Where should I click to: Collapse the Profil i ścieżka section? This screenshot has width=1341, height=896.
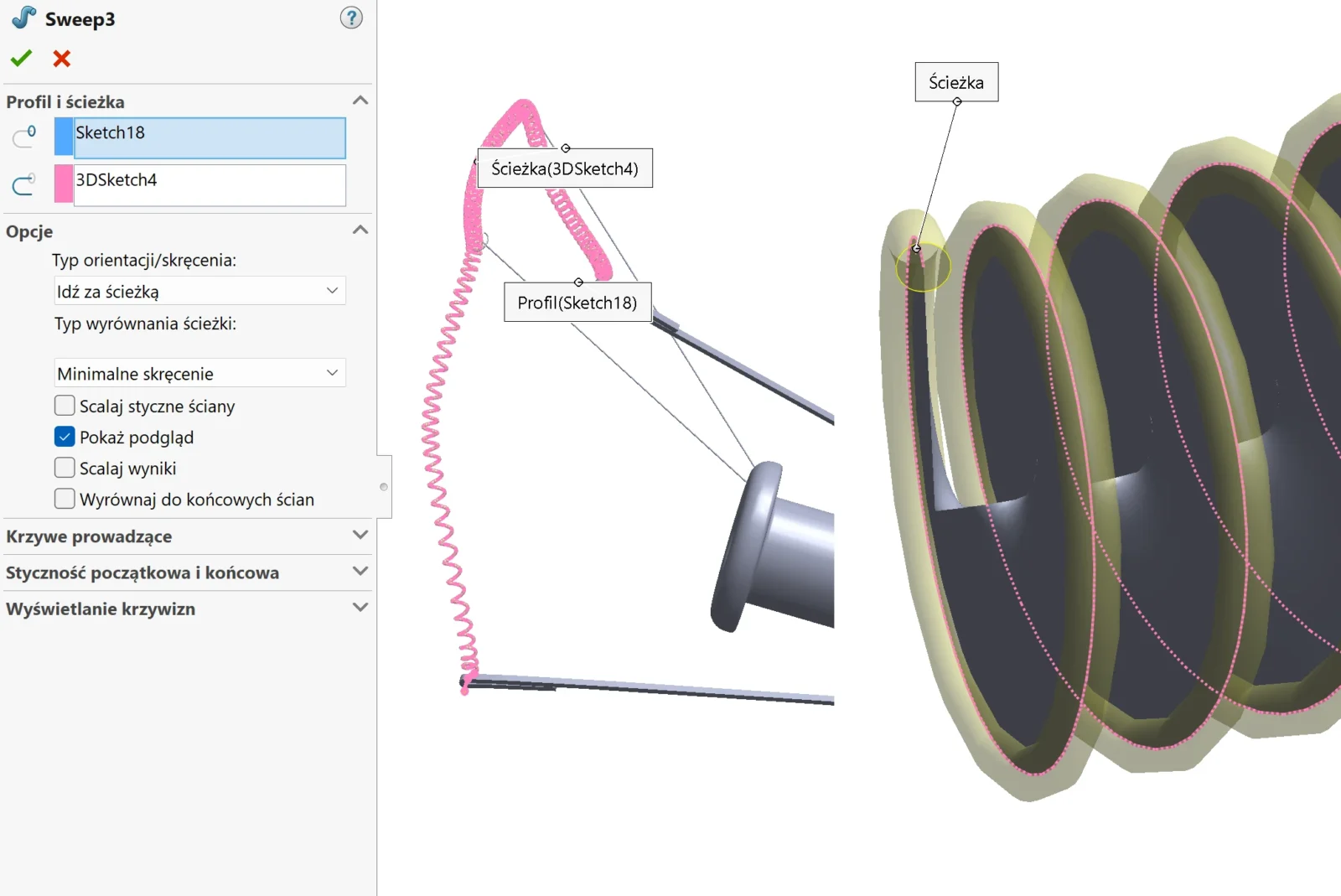360,101
